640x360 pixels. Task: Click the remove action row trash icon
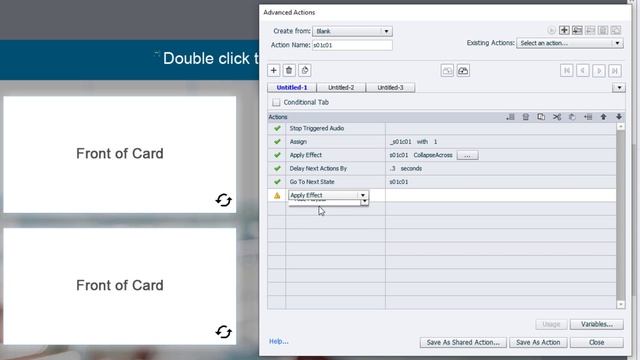click(526, 117)
